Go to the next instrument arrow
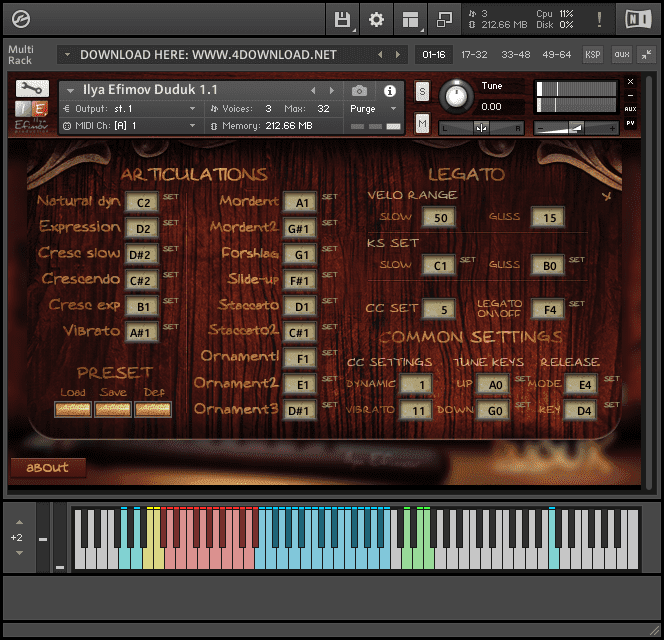664x640 pixels. tap(332, 91)
